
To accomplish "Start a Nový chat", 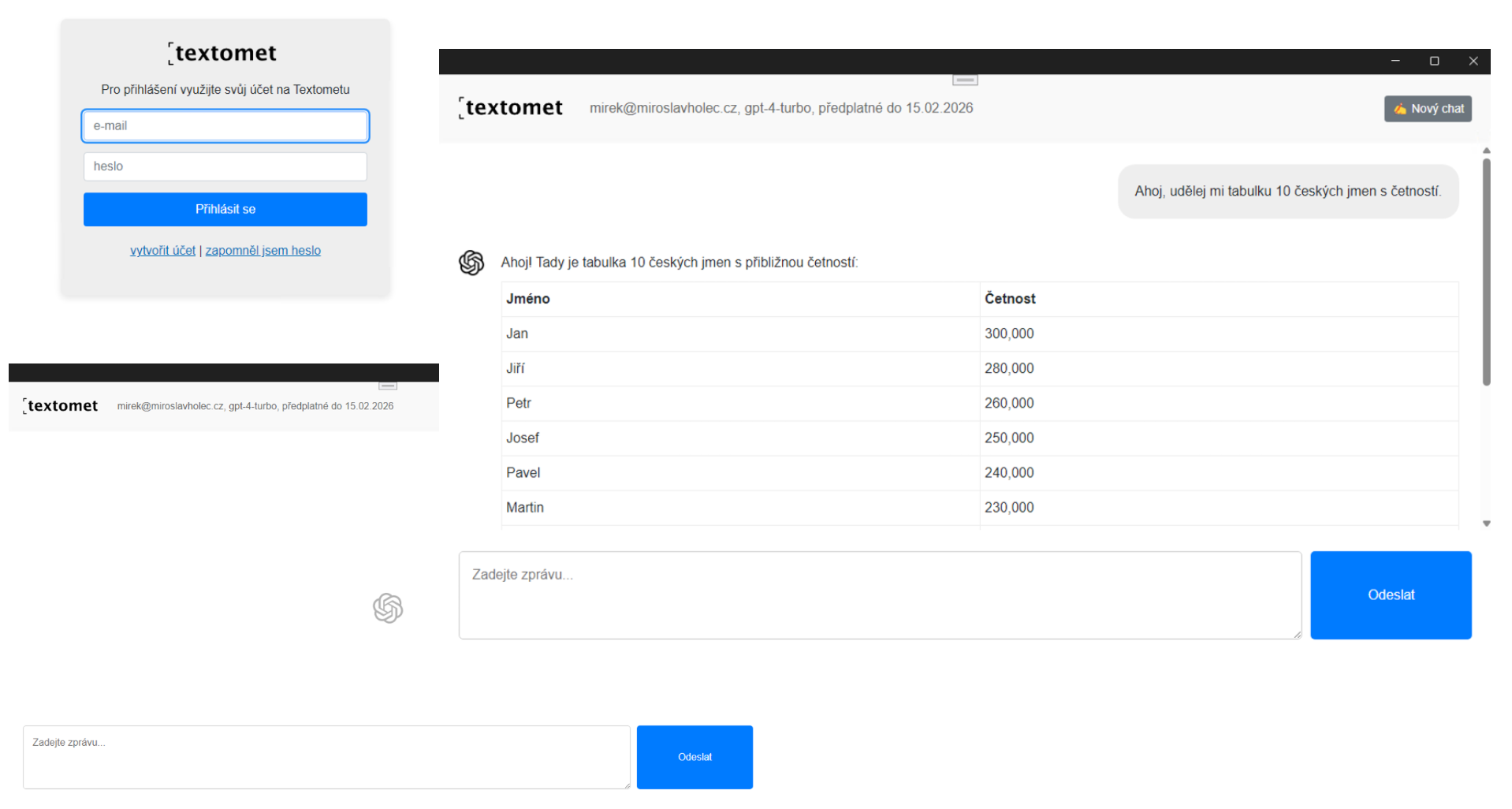I will click(1428, 109).
